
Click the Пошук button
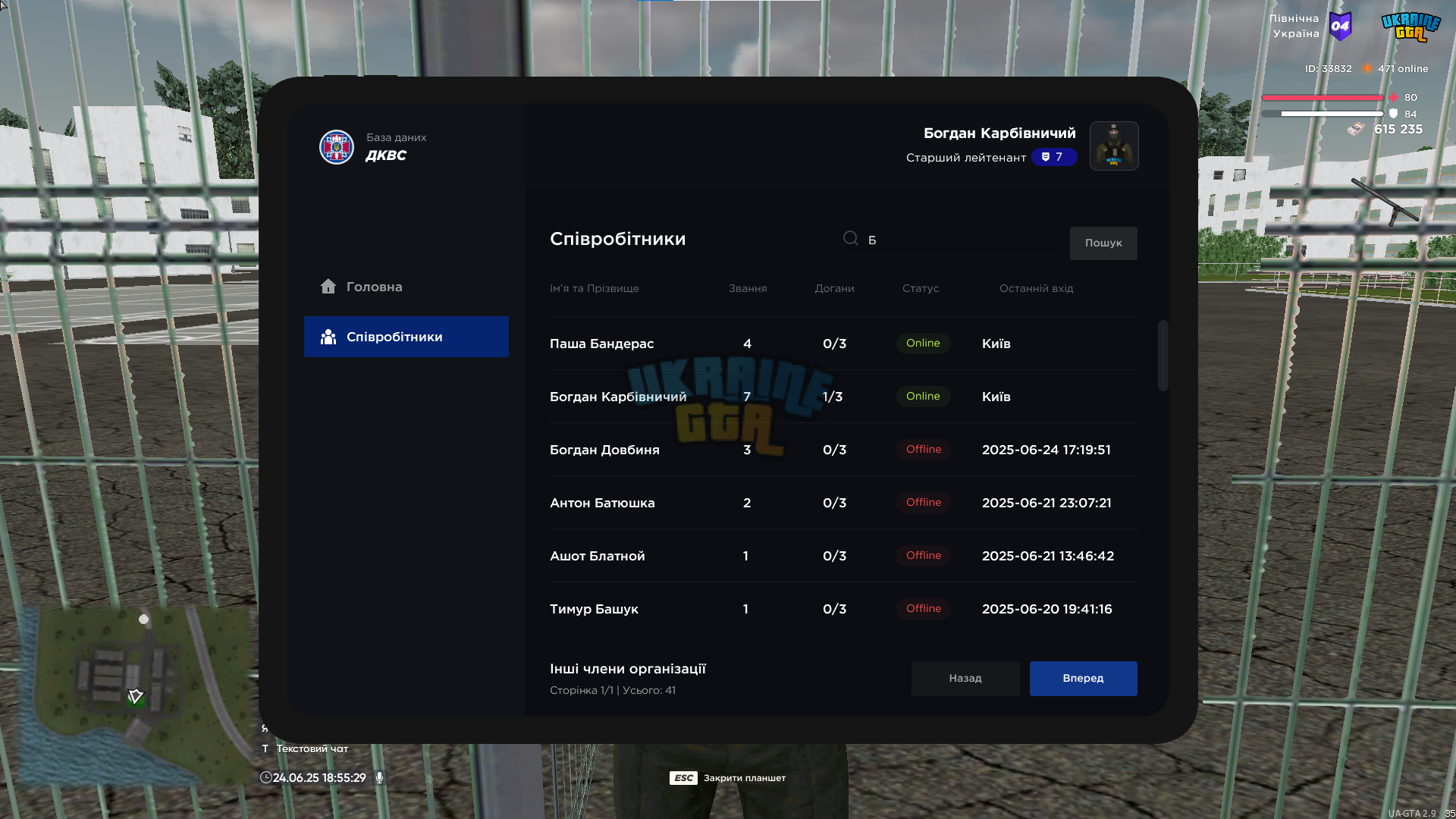pos(1103,243)
